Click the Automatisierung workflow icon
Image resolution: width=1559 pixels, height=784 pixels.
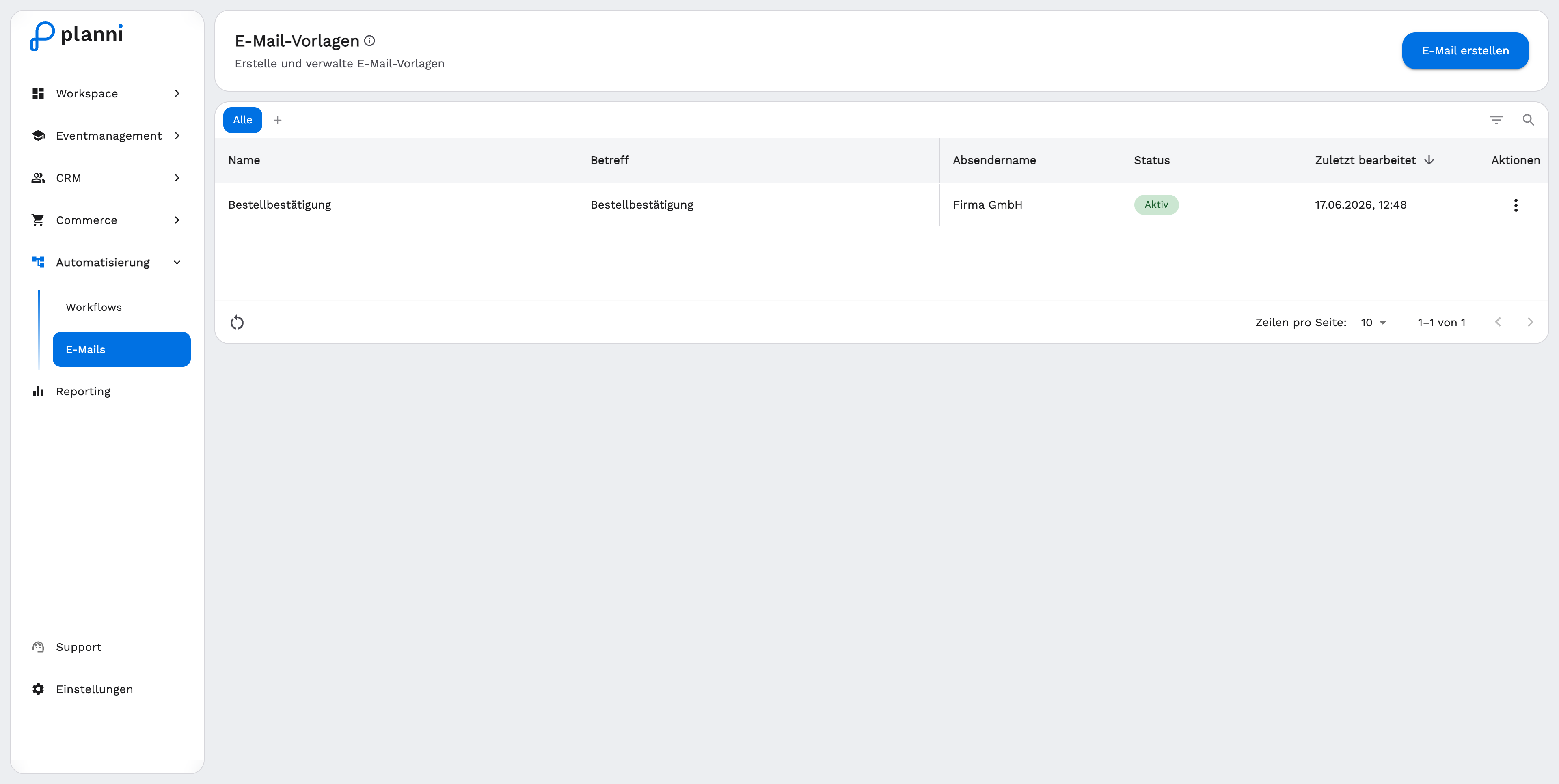(x=38, y=262)
